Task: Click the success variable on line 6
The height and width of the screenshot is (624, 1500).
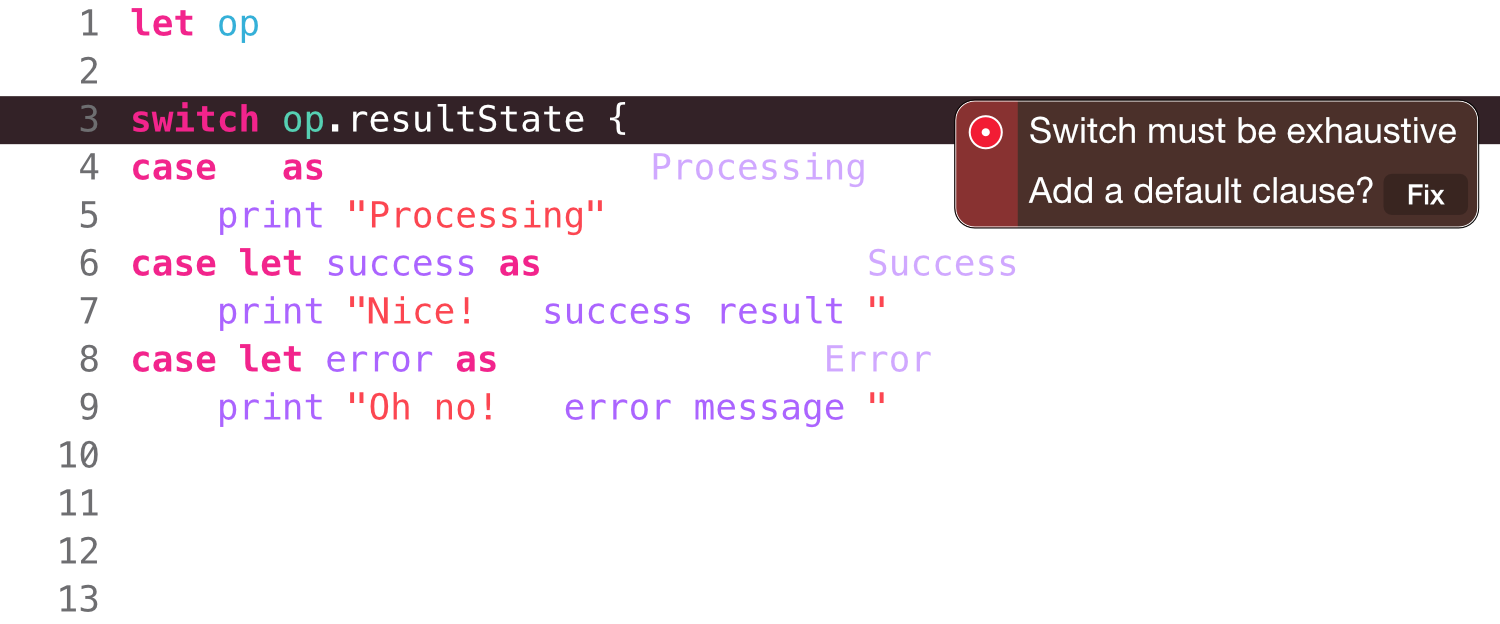Action: 400,264
